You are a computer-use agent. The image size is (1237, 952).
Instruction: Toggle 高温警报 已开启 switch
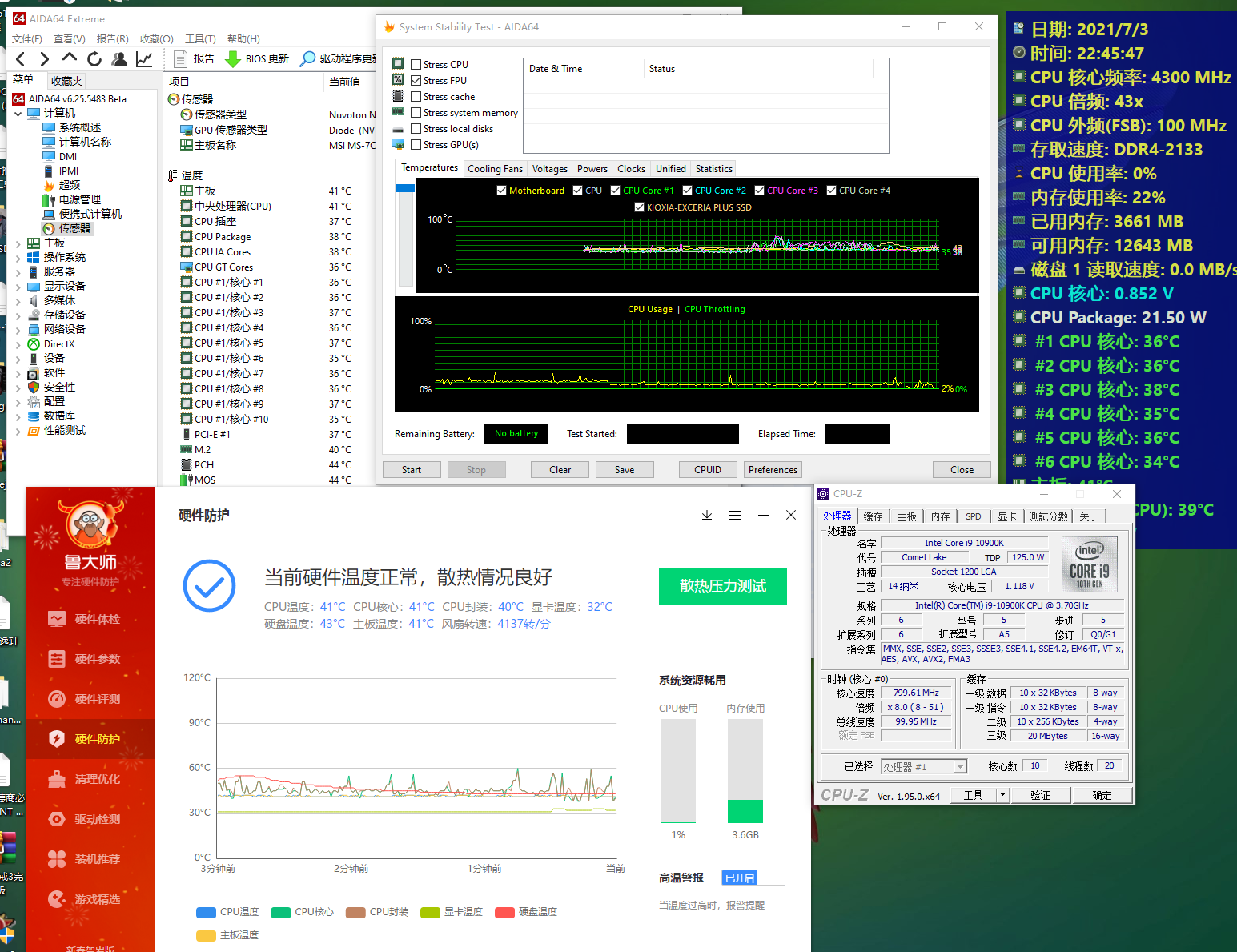pyautogui.click(x=753, y=878)
